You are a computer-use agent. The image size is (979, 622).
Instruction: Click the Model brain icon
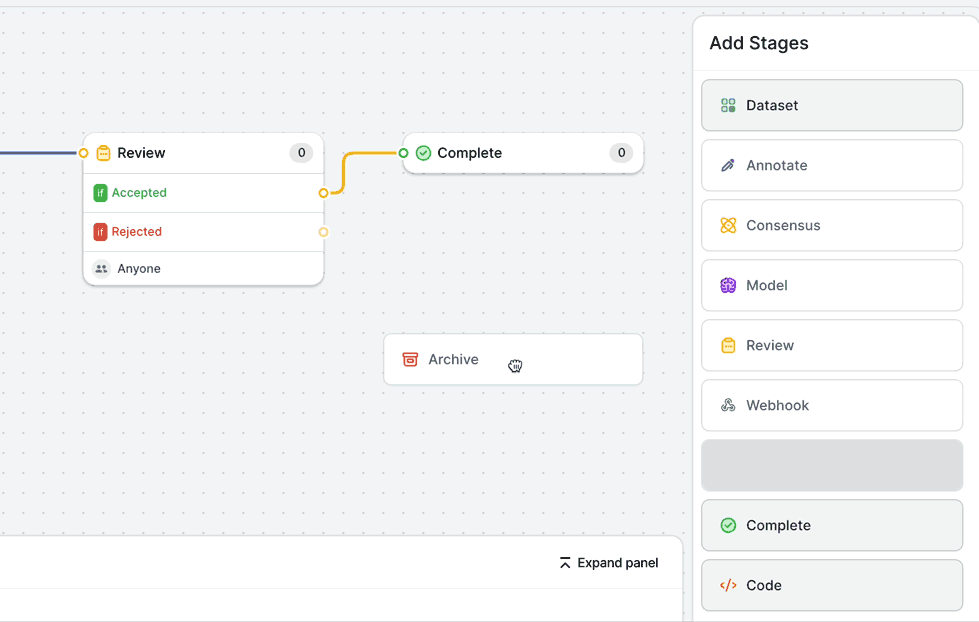tap(728, 285)
